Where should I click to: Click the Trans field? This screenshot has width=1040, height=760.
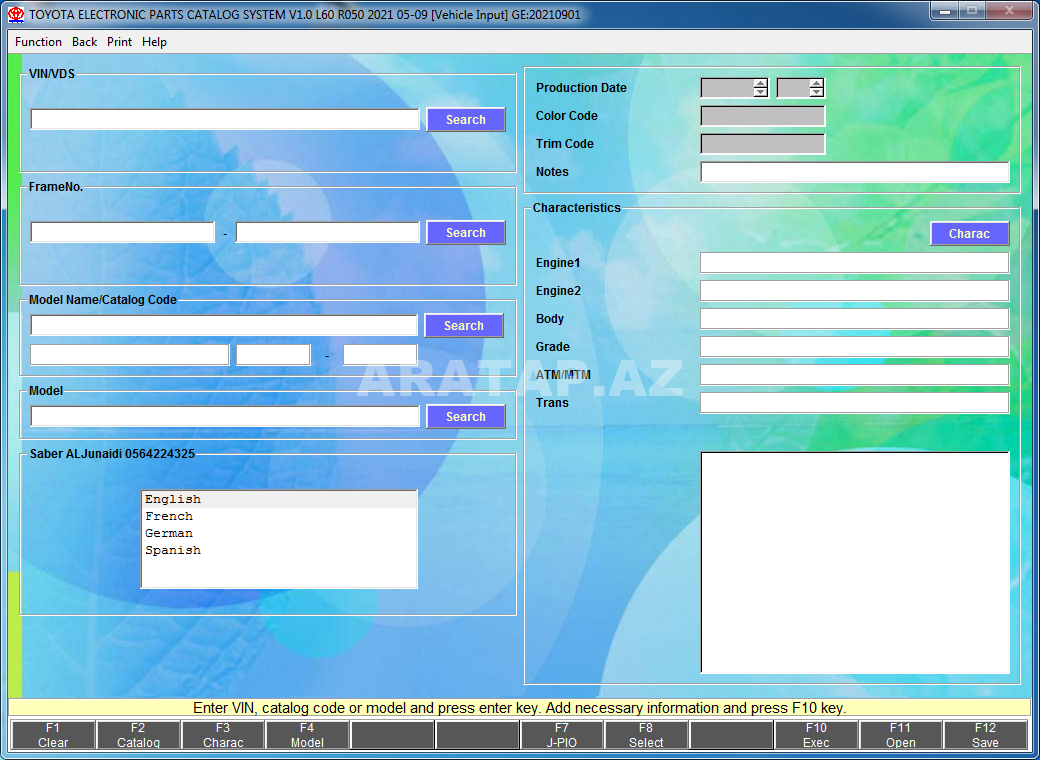[x=854, y=403]
